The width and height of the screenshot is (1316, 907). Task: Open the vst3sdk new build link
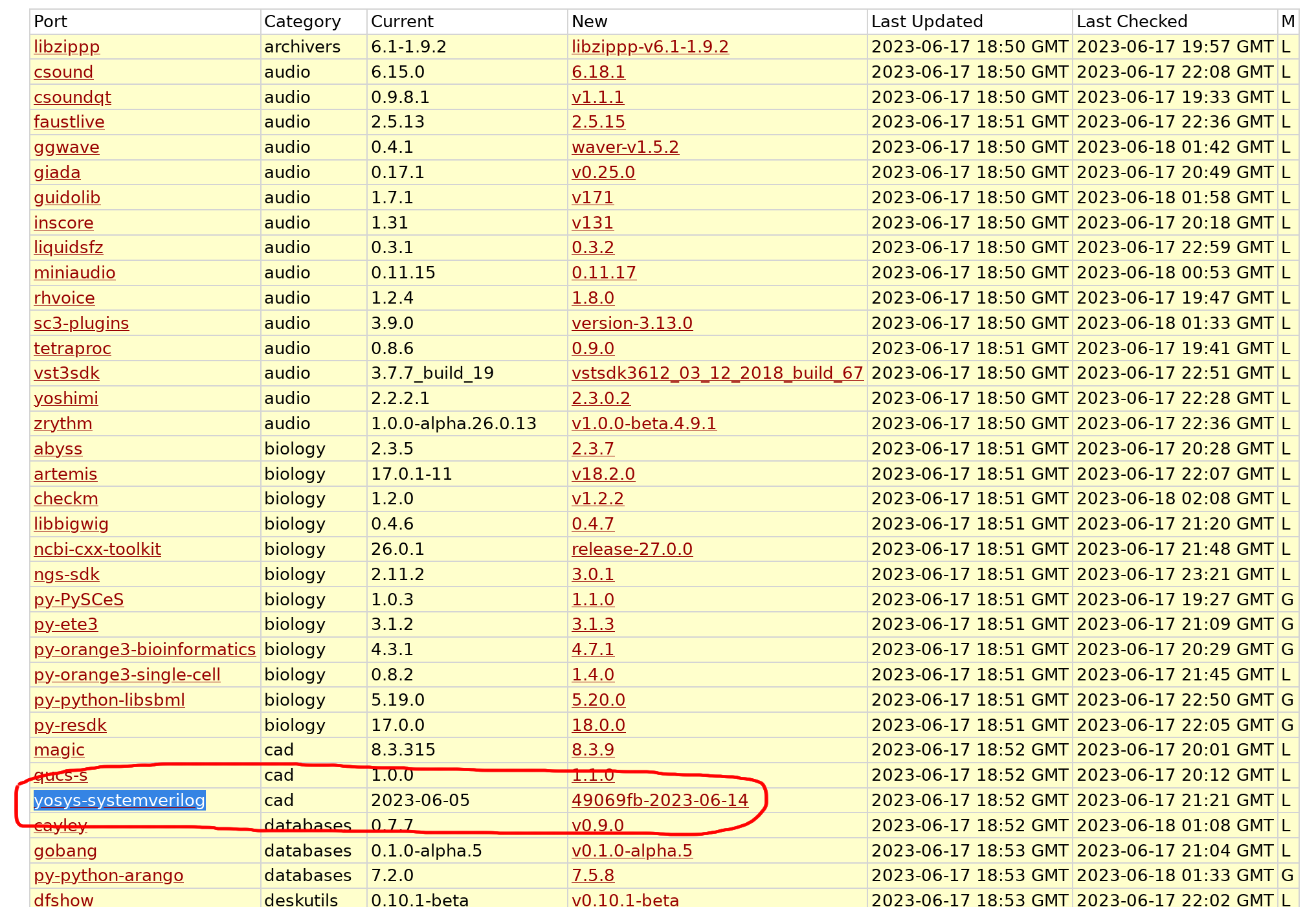pos(717,372)
